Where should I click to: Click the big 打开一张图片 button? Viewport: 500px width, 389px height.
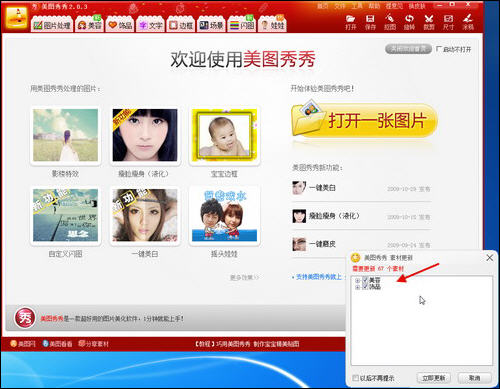364,120
